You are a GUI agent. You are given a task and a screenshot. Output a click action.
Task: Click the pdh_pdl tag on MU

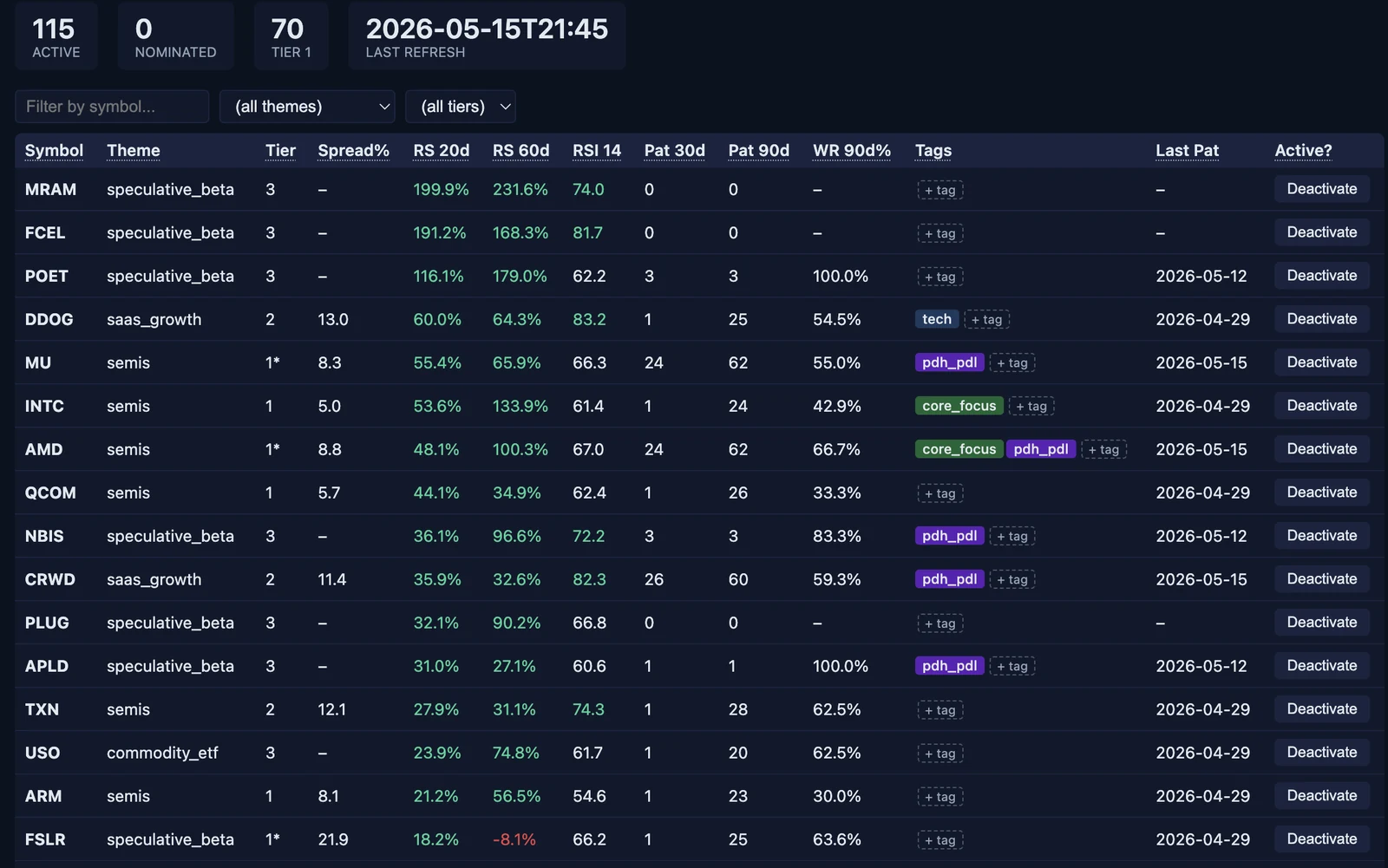pos(950,362)
